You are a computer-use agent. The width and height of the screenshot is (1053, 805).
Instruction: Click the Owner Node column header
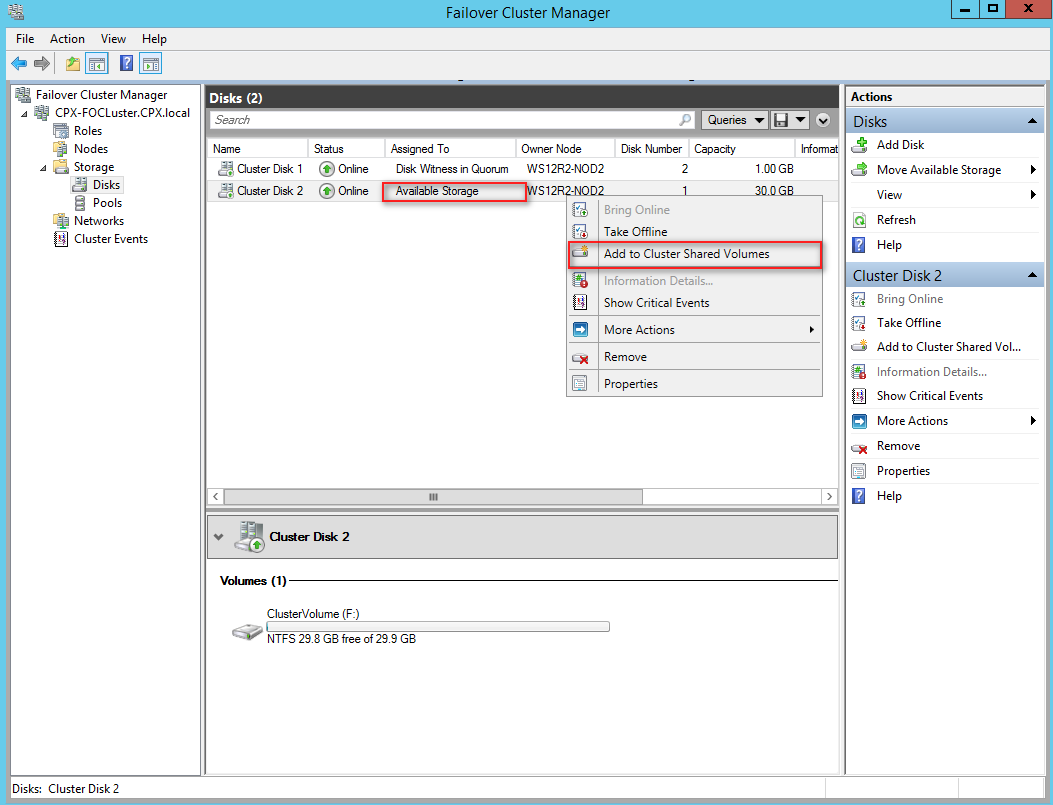(x=565, y=148)
